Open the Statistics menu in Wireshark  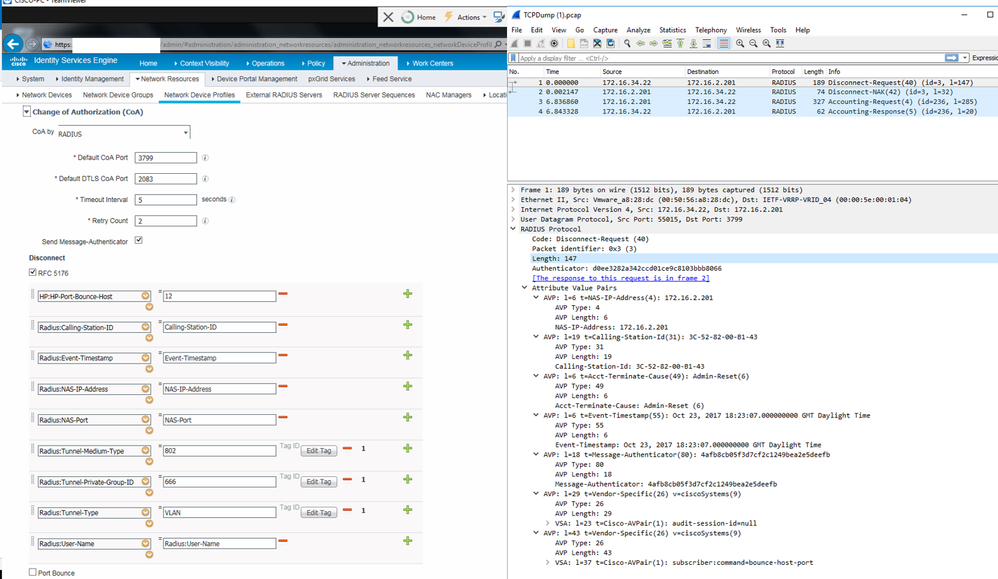tap(672, 30)
